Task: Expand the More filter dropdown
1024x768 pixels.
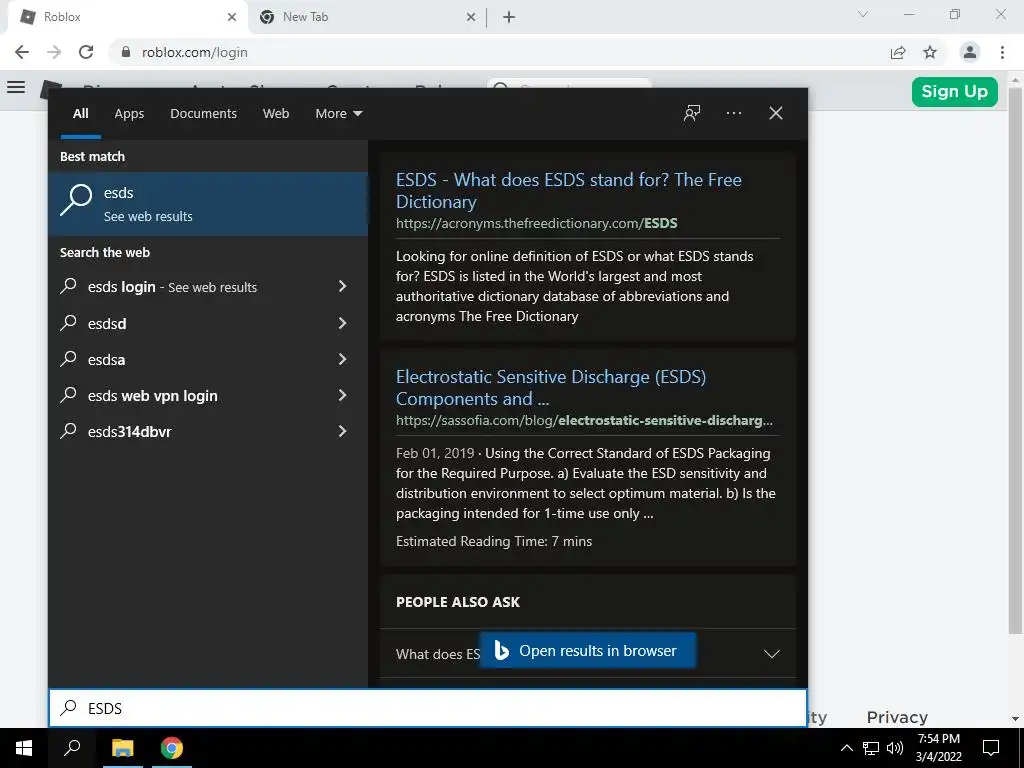Action: 338,114
